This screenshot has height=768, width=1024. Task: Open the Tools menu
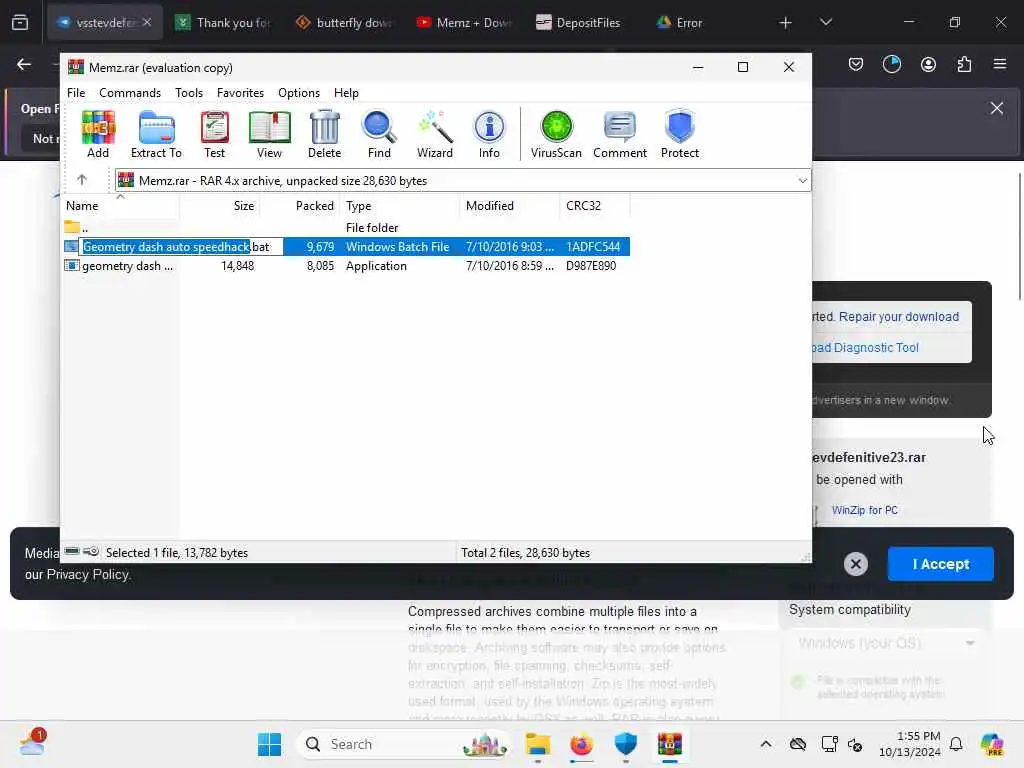tap(189, 93)
